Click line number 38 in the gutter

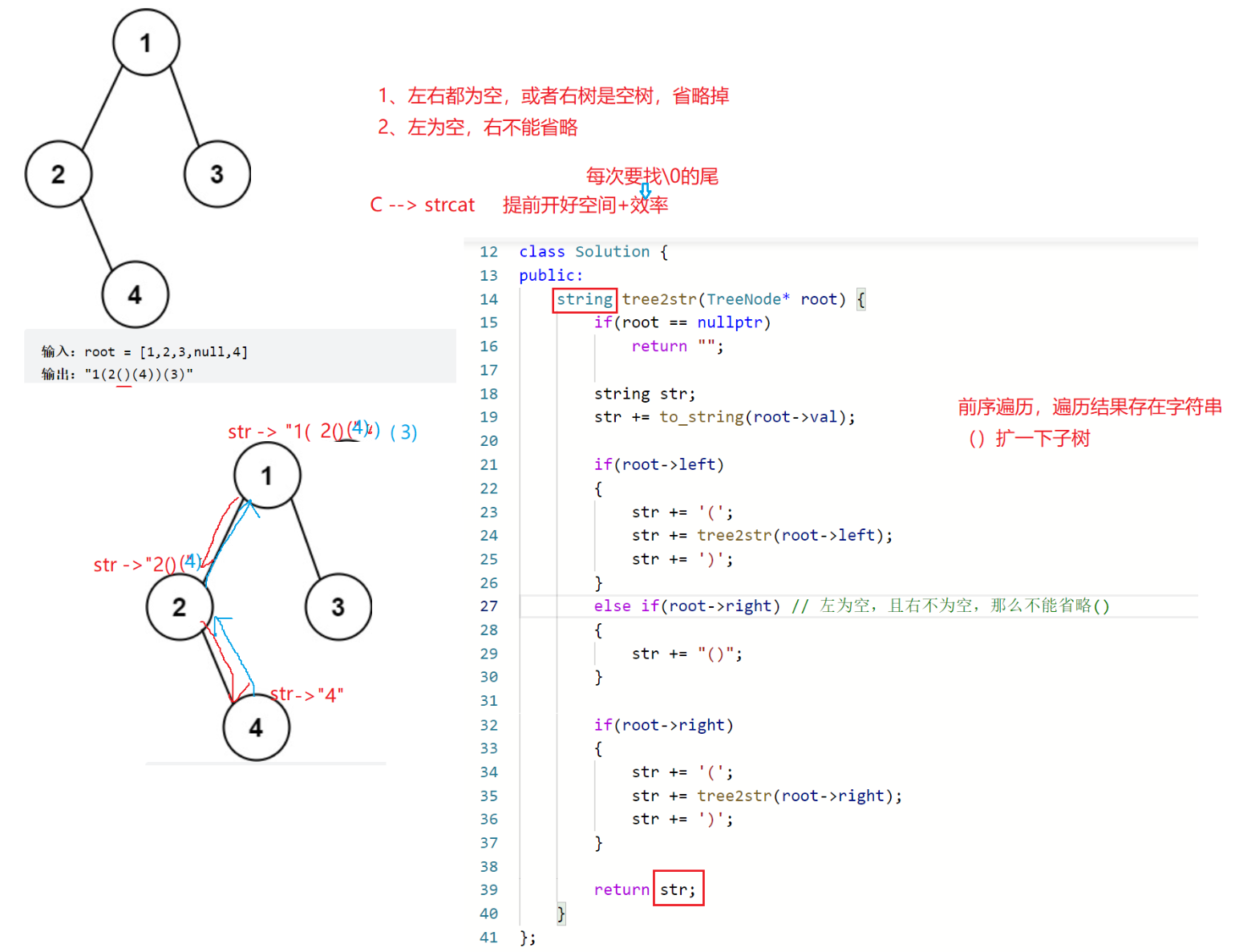[x=489, y=866]
